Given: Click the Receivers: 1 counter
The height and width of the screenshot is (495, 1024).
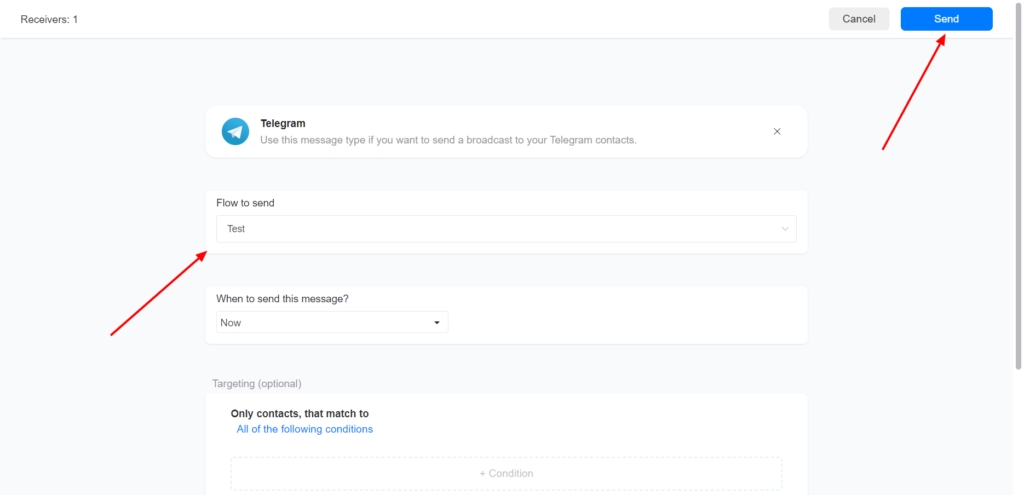Looking at the screenshot, I should point(49,19).
